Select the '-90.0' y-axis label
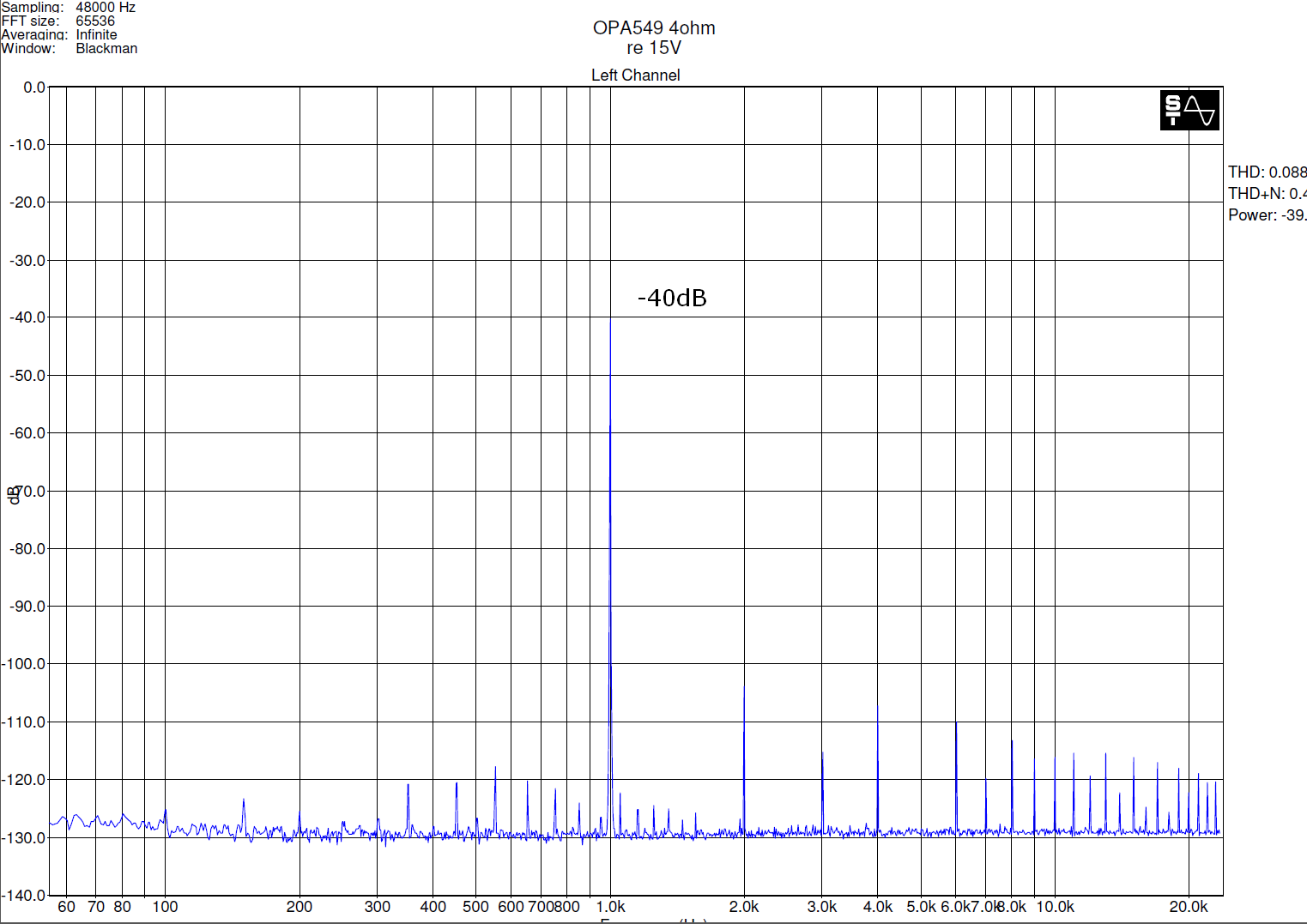This screenshot has width=1307, height=924. tap(27, 606)
